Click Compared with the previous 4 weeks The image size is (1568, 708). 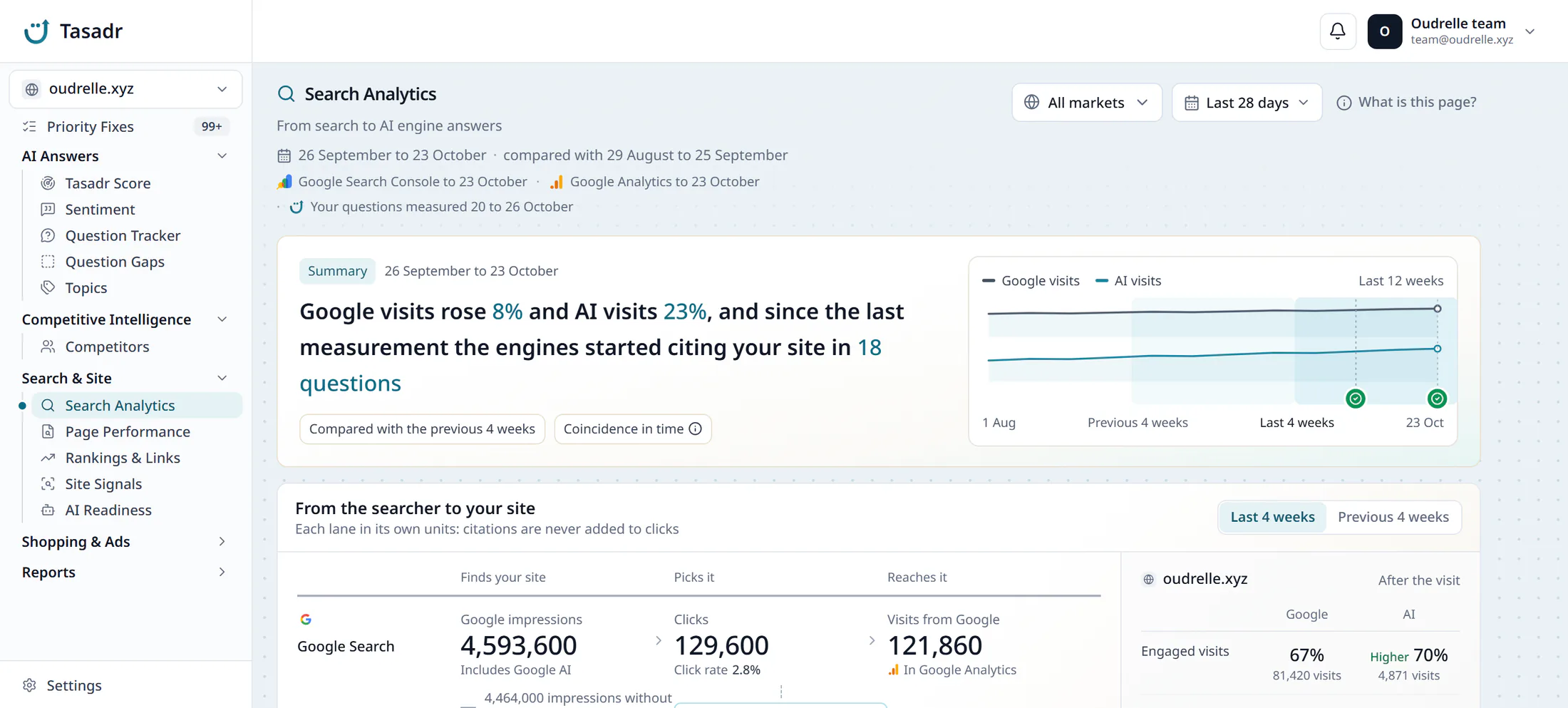422,429
